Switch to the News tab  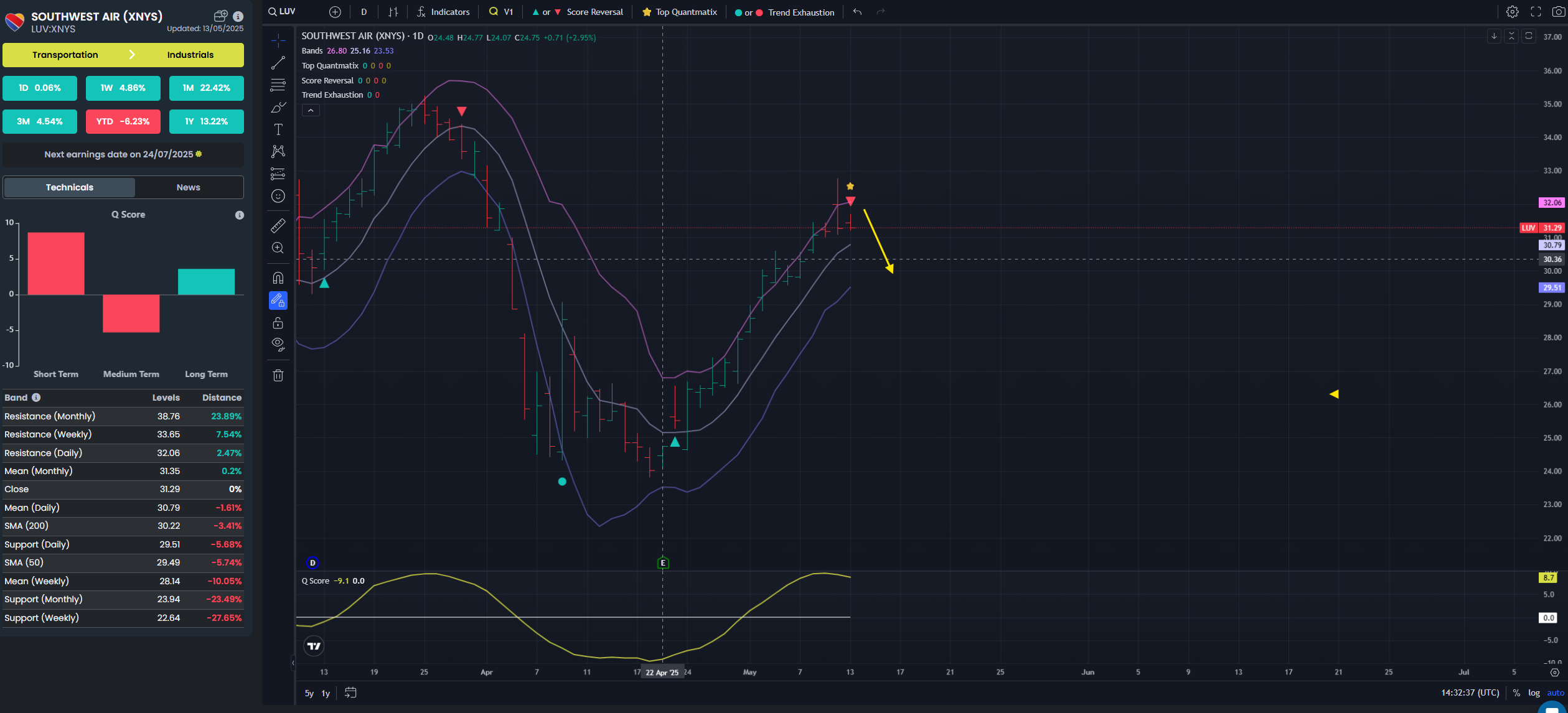tap(188, 187)
